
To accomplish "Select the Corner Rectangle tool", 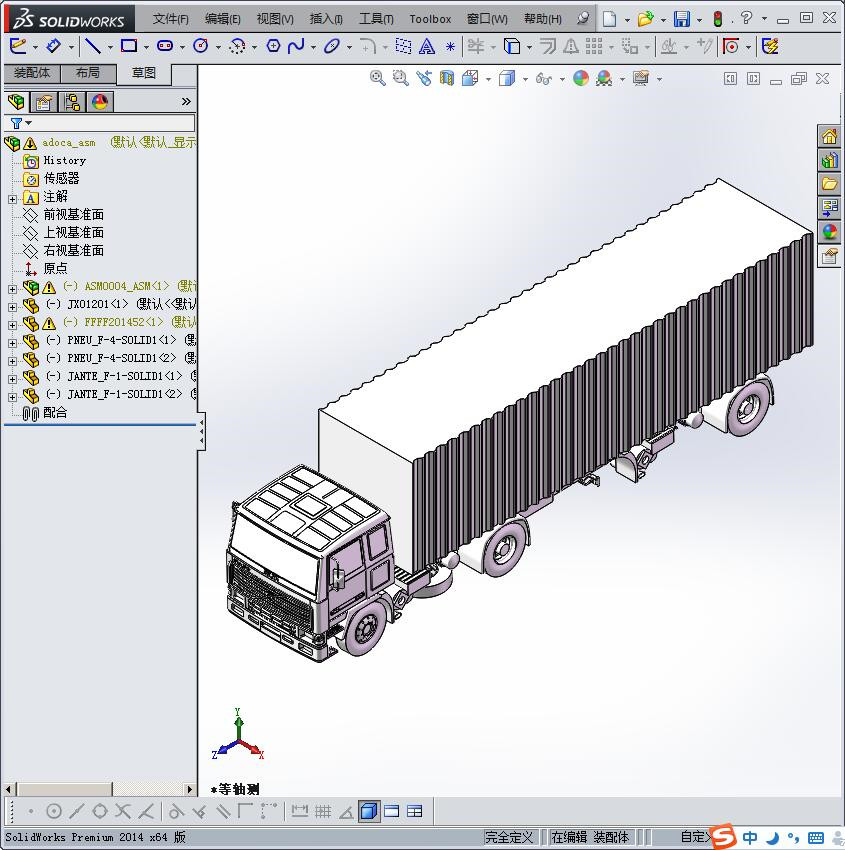I will click(x=128, y=46).
